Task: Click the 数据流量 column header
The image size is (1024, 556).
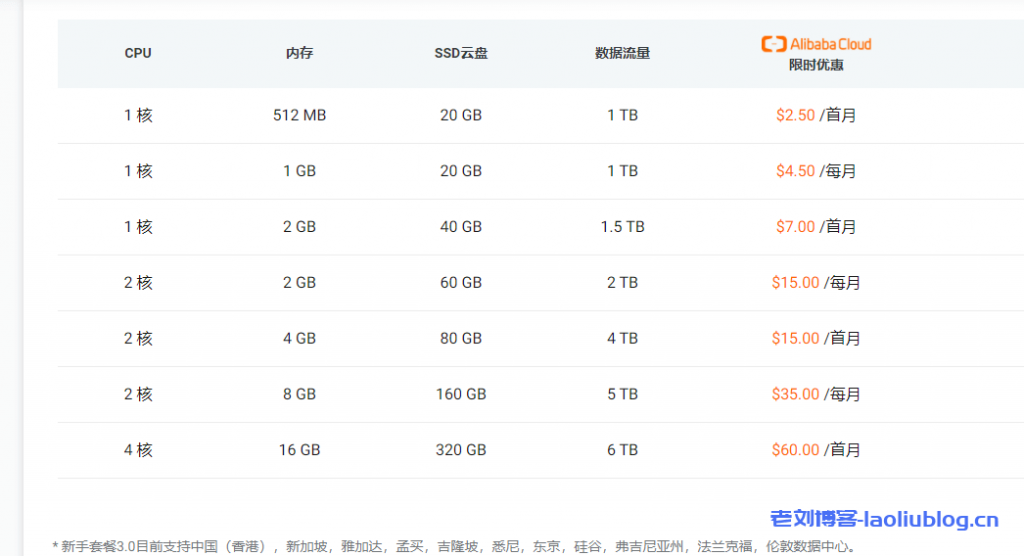Action: [x=622, y=53]
